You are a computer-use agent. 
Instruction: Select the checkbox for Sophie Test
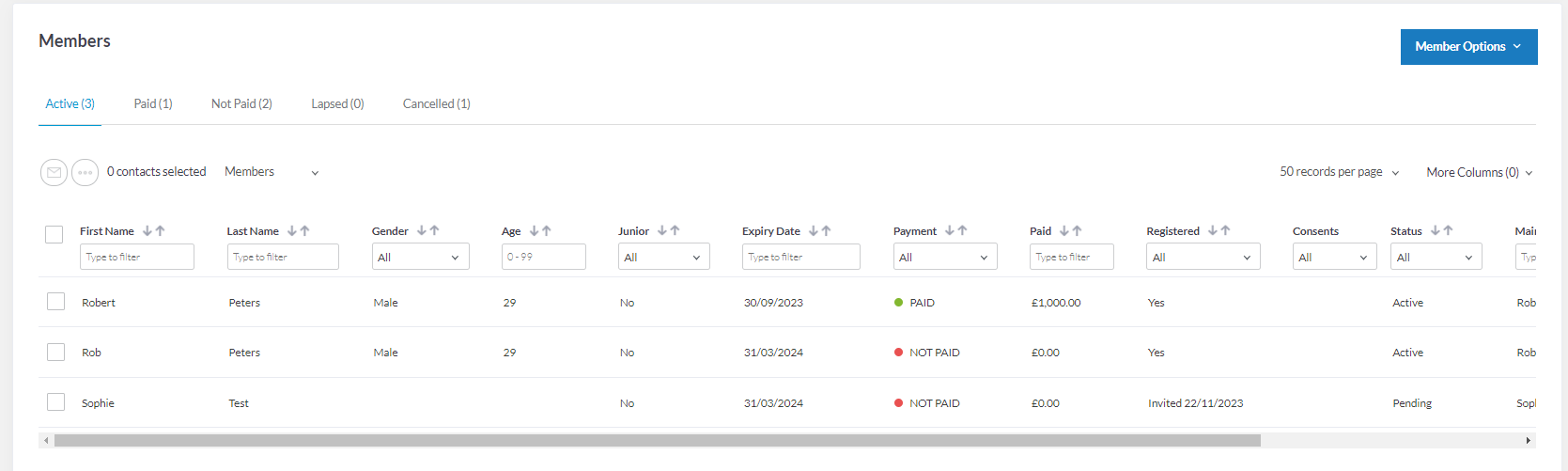[x=56, y=402]
